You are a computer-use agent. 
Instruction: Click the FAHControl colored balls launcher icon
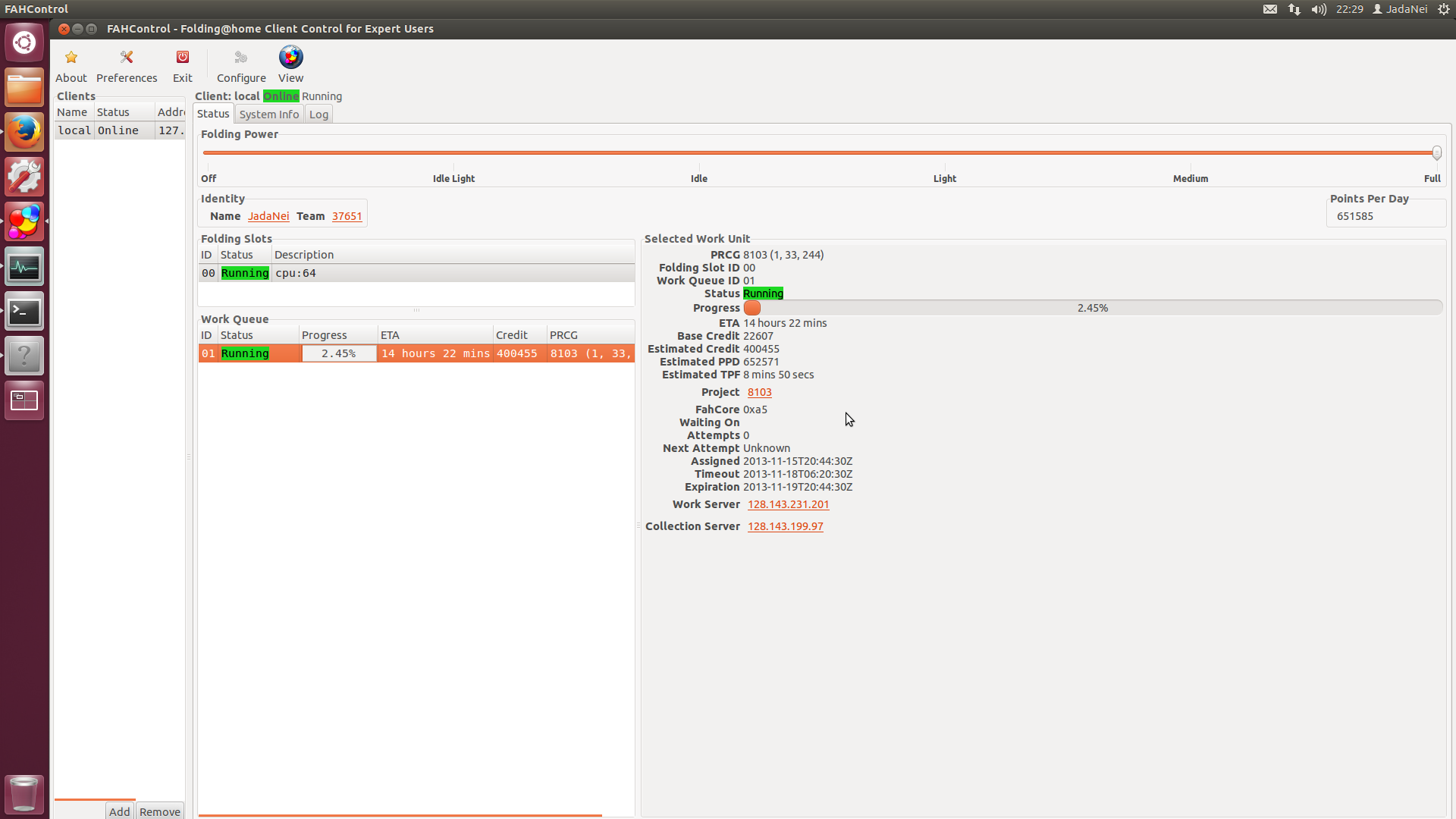click(x=24, y=221)
